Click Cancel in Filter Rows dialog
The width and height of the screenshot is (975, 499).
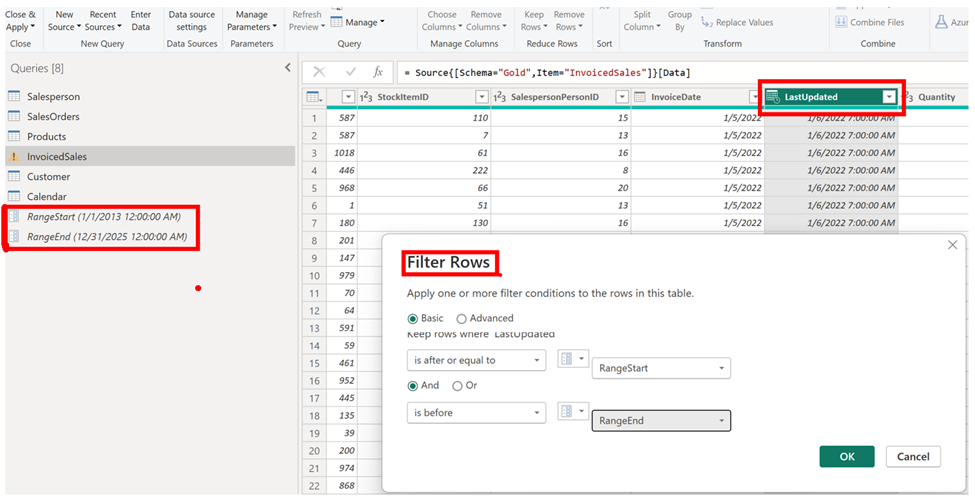pos(913,457)
